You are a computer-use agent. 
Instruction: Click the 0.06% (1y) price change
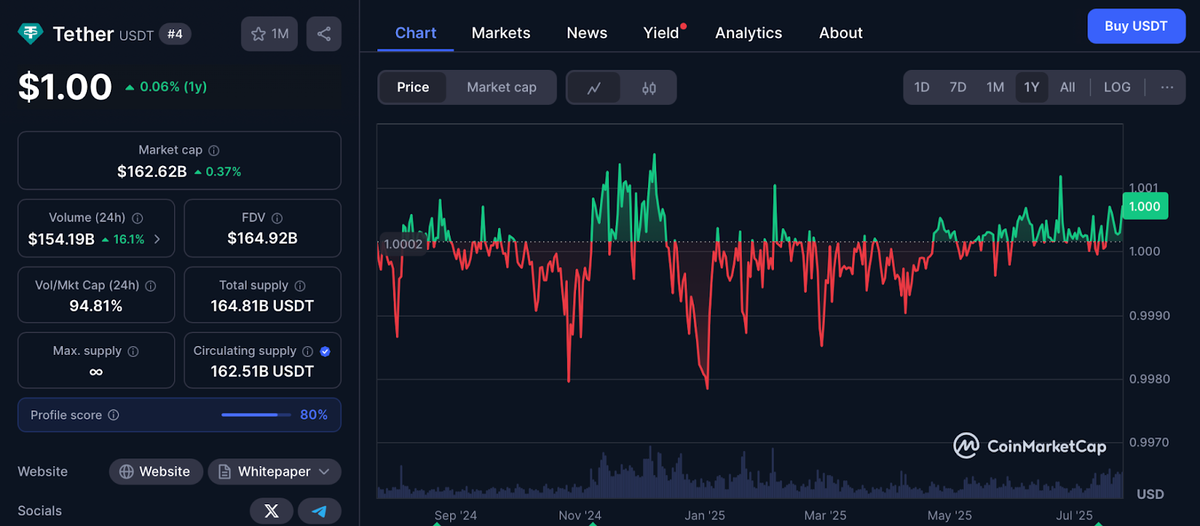point(166,87)
